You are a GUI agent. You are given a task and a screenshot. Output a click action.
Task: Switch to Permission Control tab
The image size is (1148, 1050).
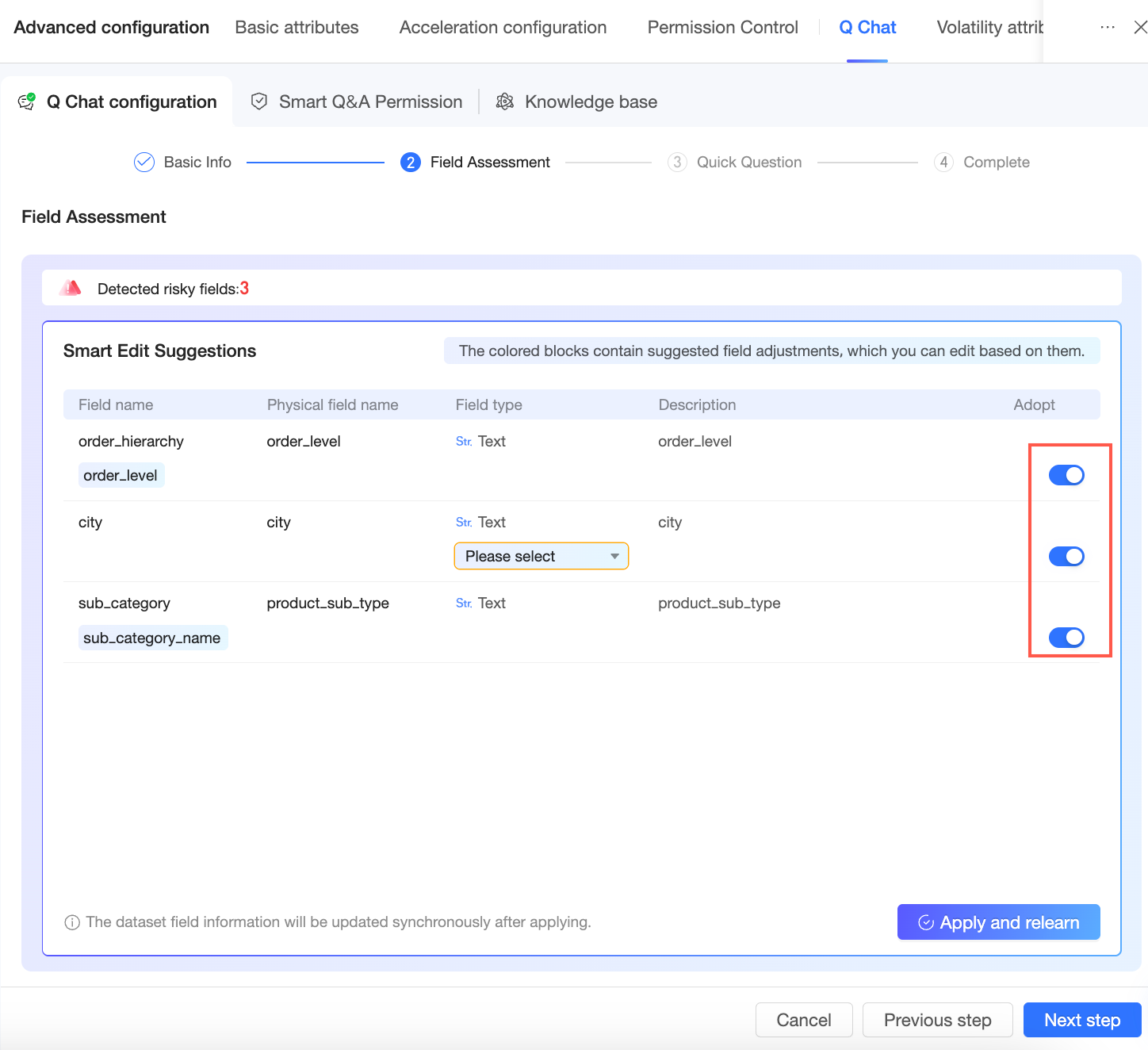[722, 28]
